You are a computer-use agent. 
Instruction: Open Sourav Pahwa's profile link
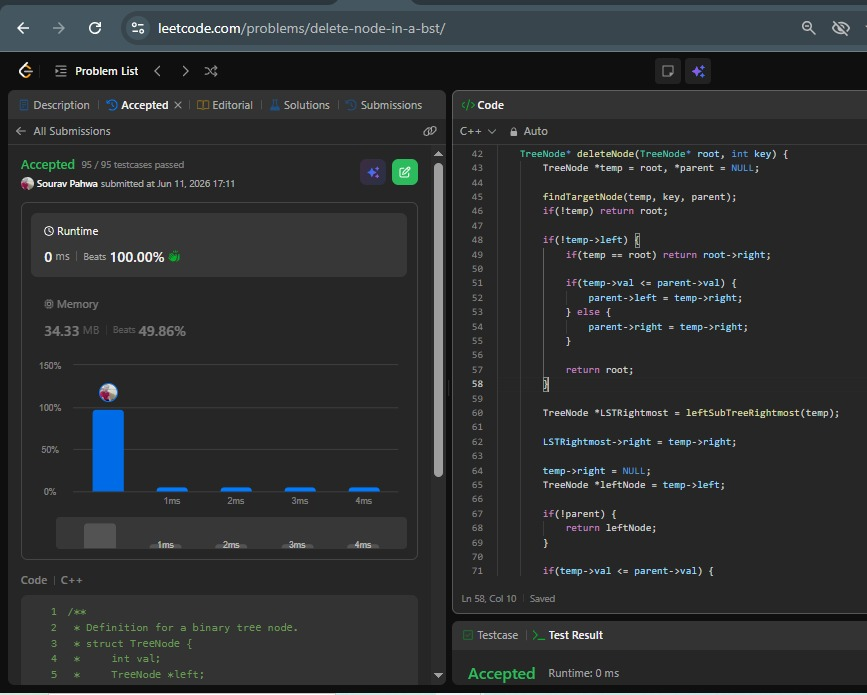coord(67,184)
